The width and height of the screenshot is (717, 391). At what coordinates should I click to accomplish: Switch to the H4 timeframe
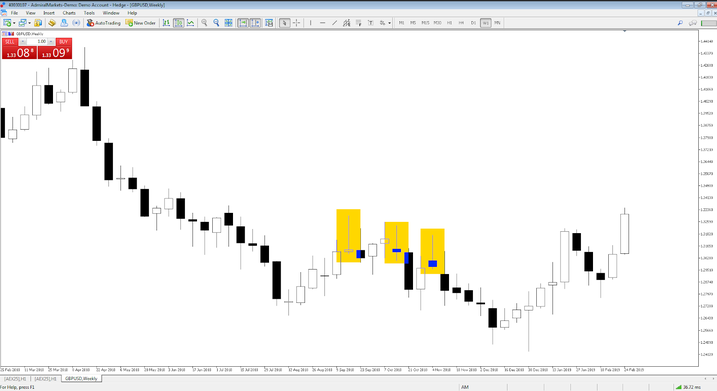coord(461,23)
